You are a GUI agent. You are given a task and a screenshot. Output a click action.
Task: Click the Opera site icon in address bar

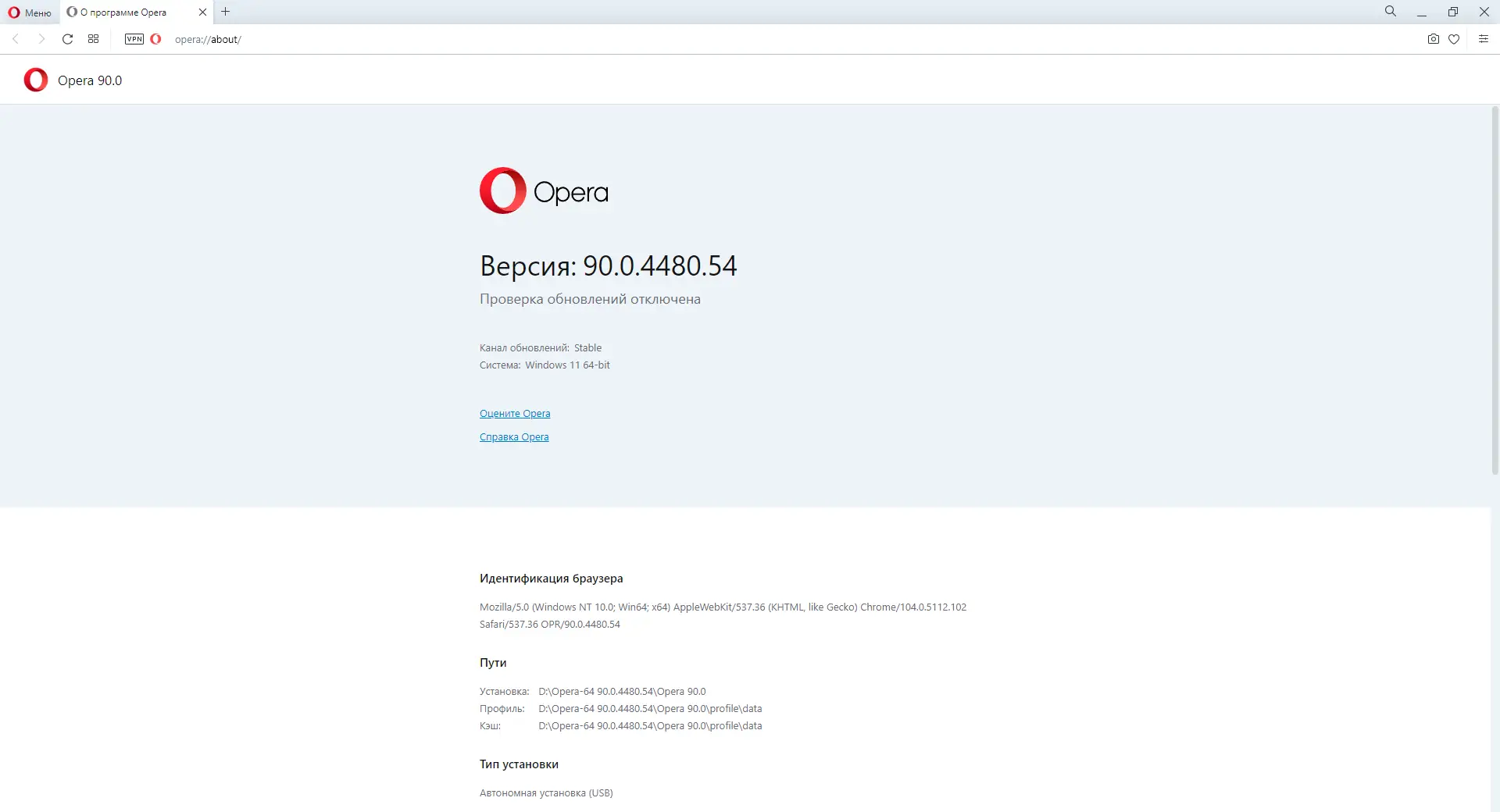(x=155, y=39)
